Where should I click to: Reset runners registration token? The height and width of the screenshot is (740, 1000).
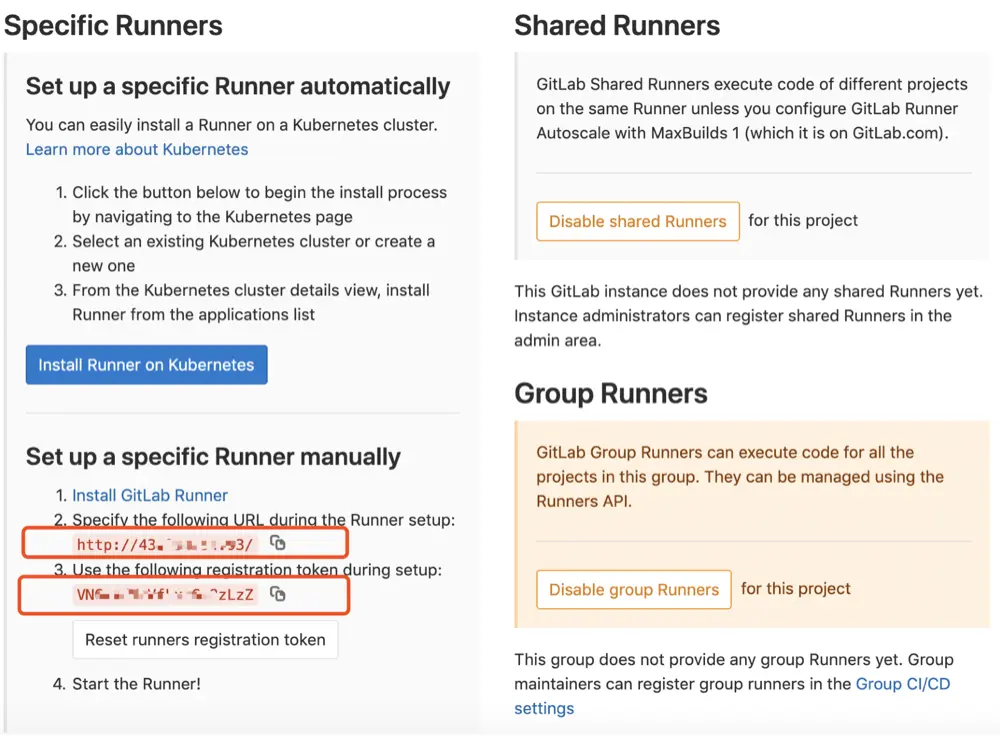click(205, 640)
